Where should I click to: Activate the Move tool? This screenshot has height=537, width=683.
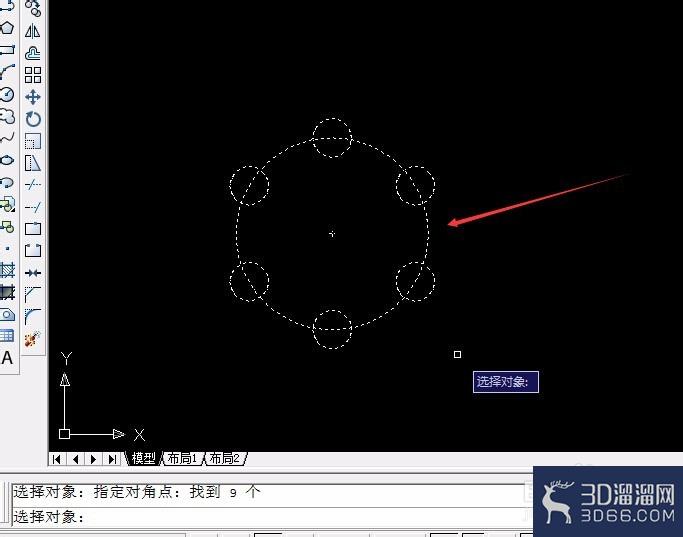tap(33, 97)
